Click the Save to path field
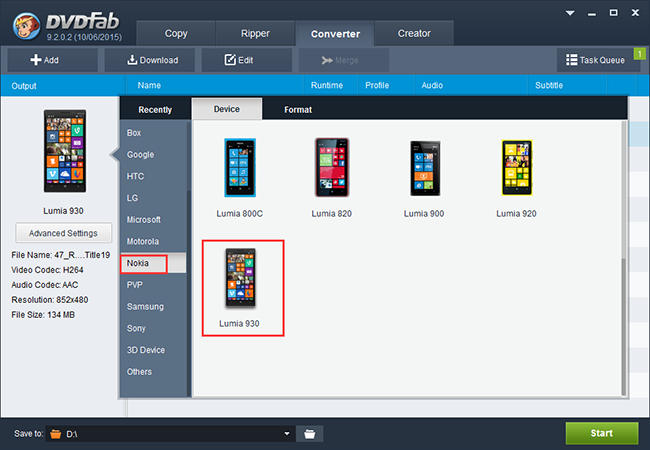 tap(170, 434)
